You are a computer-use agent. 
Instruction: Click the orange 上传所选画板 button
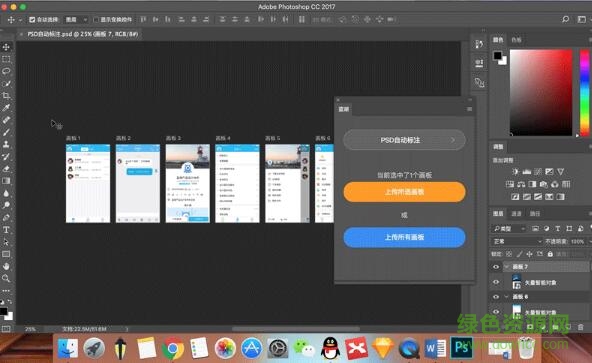404,192
